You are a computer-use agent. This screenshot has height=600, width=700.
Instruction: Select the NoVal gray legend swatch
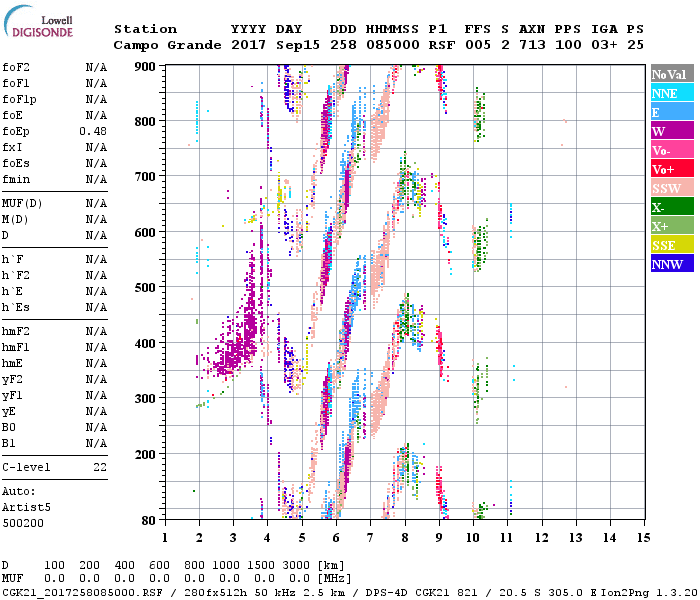tap(672, 74)
